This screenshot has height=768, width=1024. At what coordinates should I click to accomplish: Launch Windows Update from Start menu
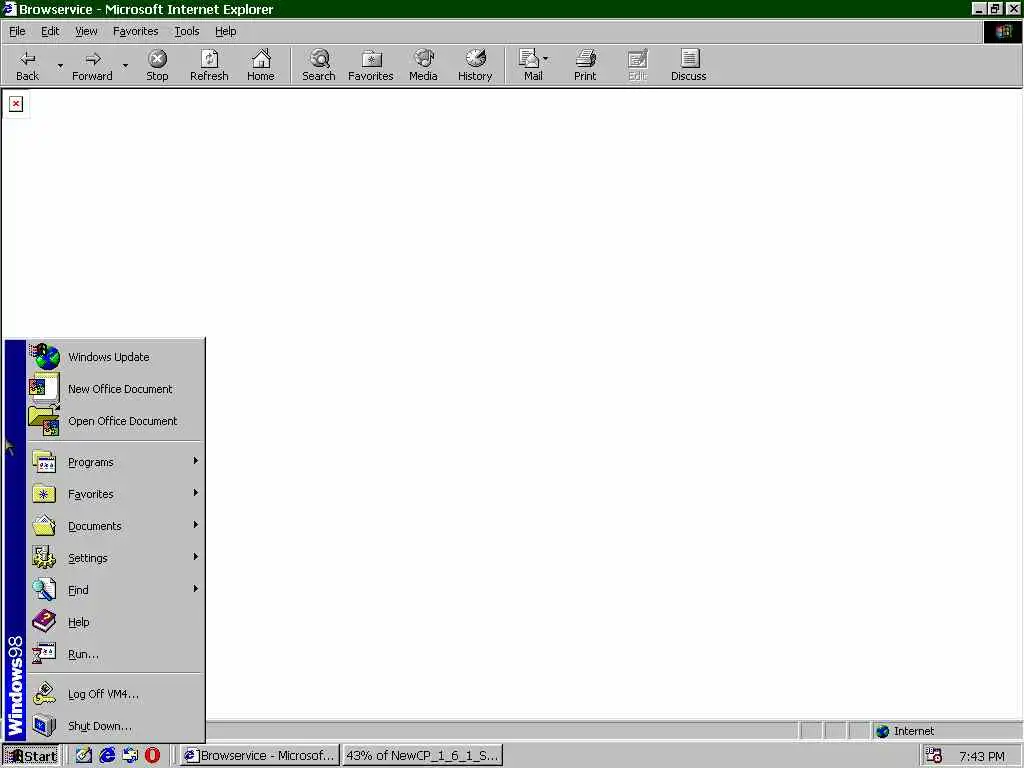[115, 357]
